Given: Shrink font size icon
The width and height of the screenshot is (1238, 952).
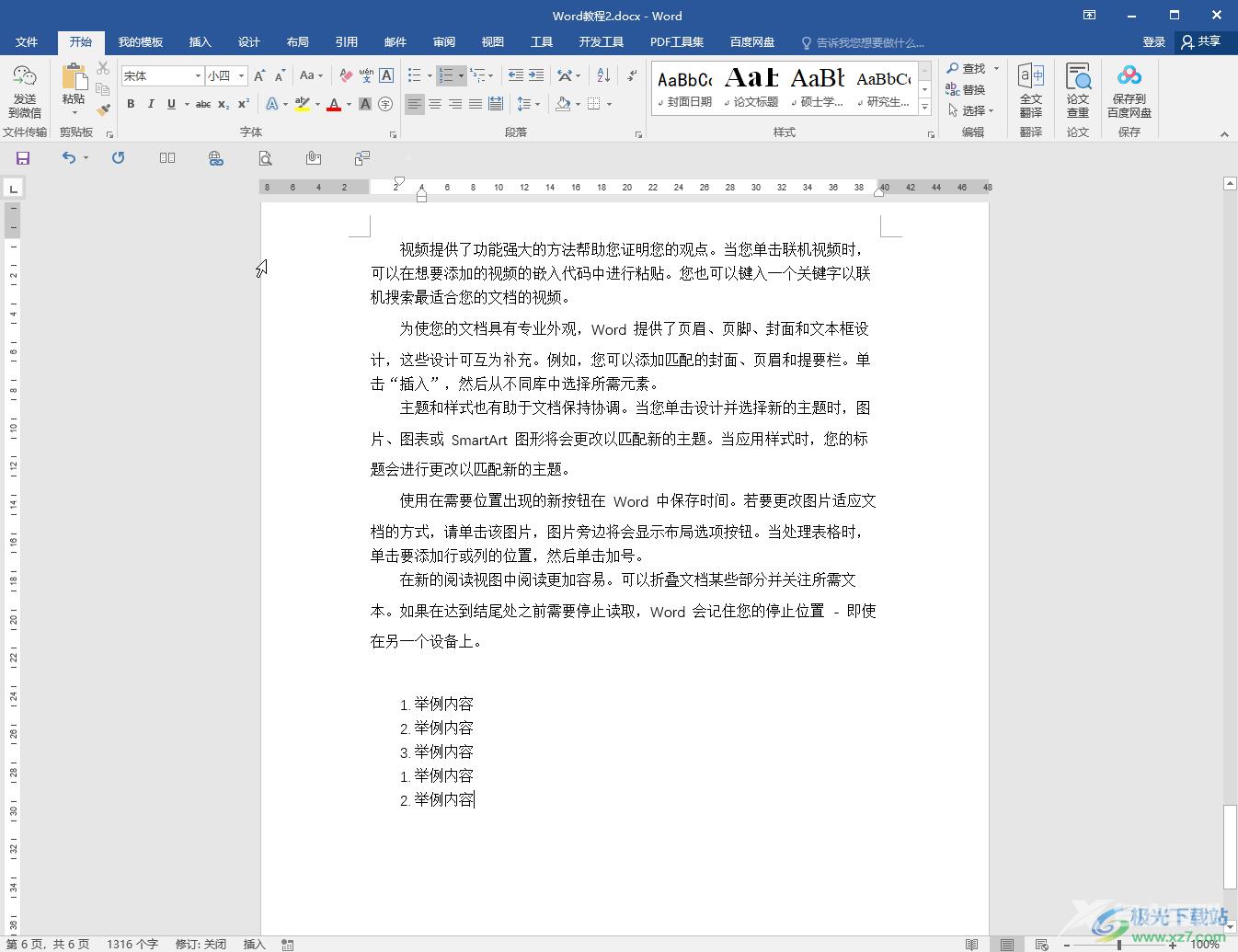Looking at the screenshot, I should (x=280, y=75).
